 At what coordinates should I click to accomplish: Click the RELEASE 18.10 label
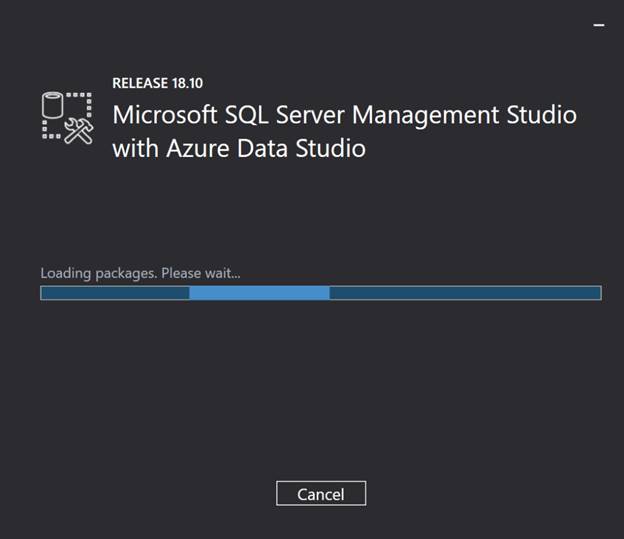(158, 83)
